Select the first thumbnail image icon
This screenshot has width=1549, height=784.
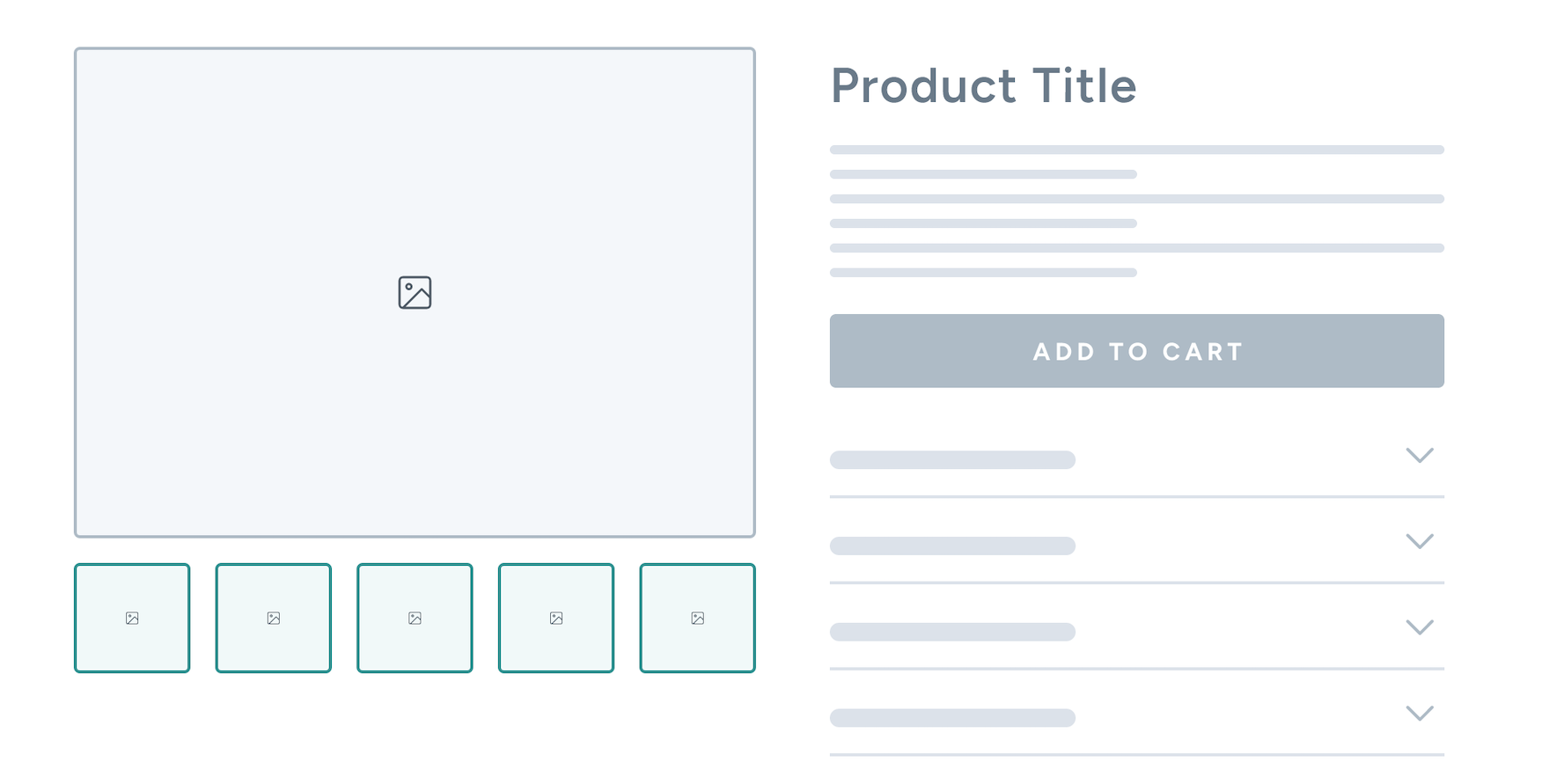tap(132, 619)
